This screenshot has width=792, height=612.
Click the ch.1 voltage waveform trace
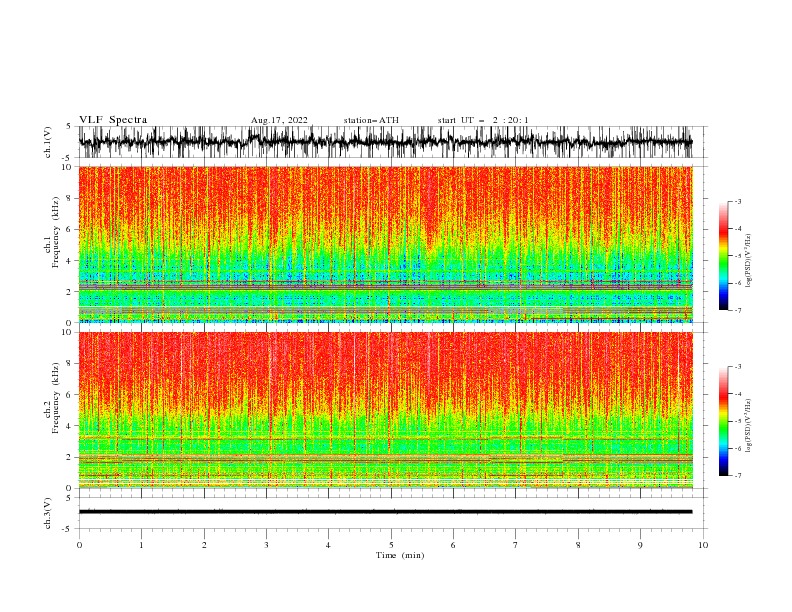point(385,142)
